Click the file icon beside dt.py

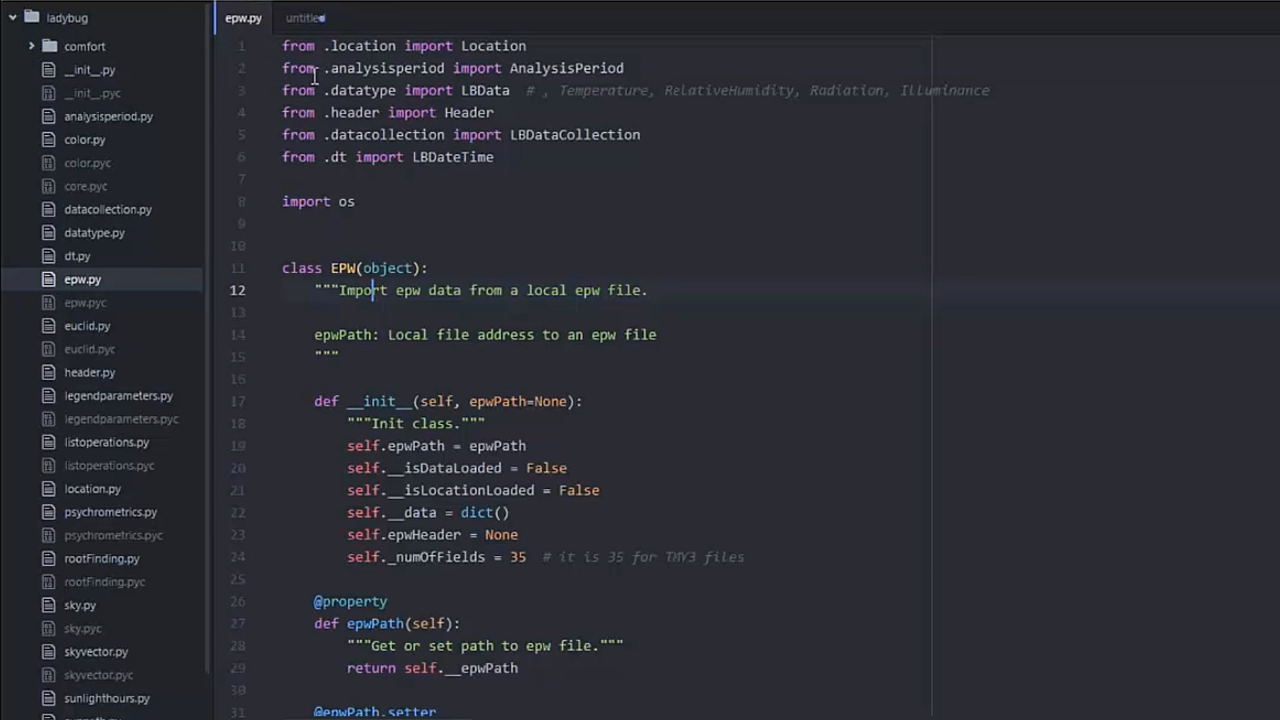(x=49, y=256)
